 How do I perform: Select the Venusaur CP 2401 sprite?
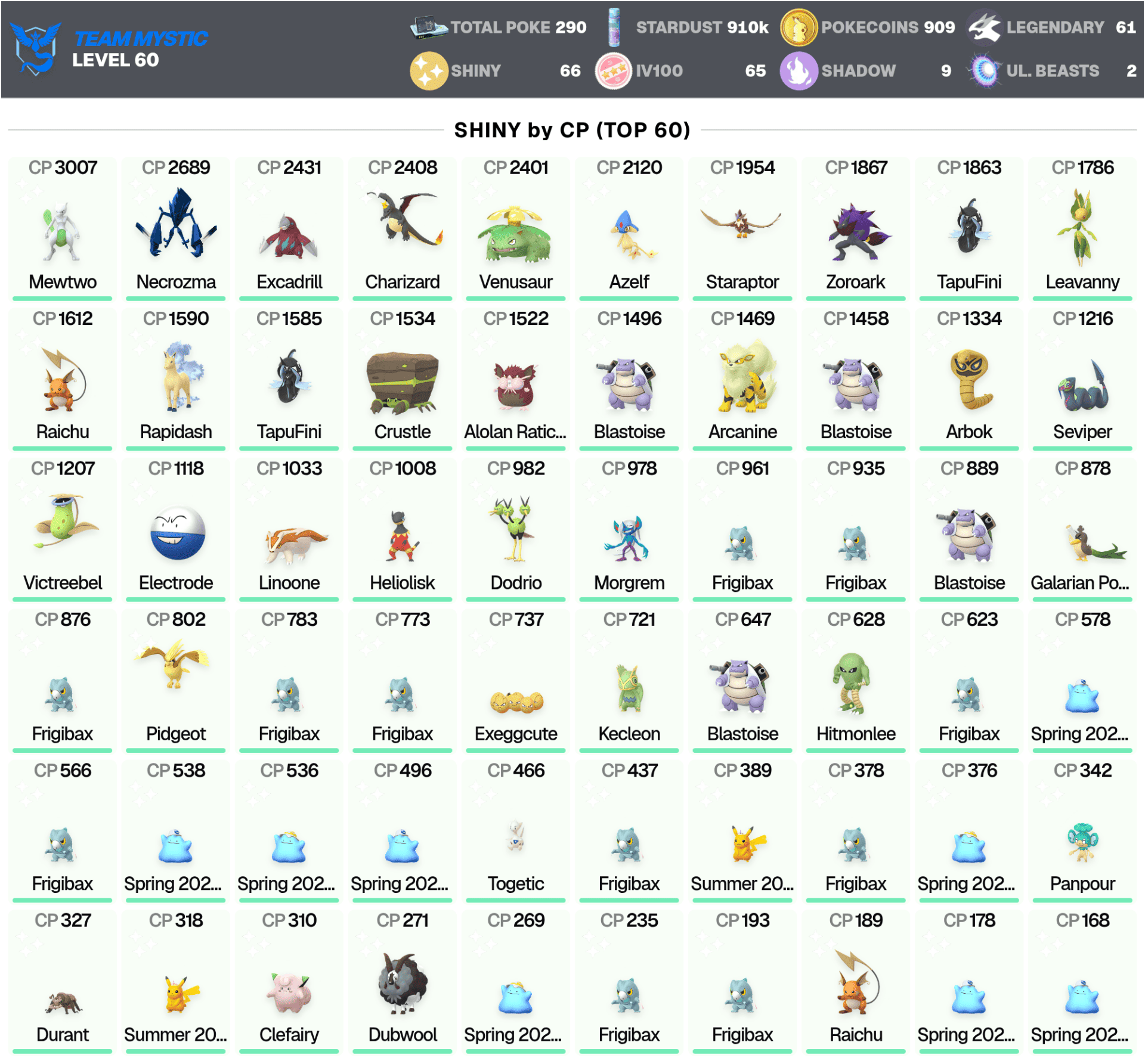516,234
